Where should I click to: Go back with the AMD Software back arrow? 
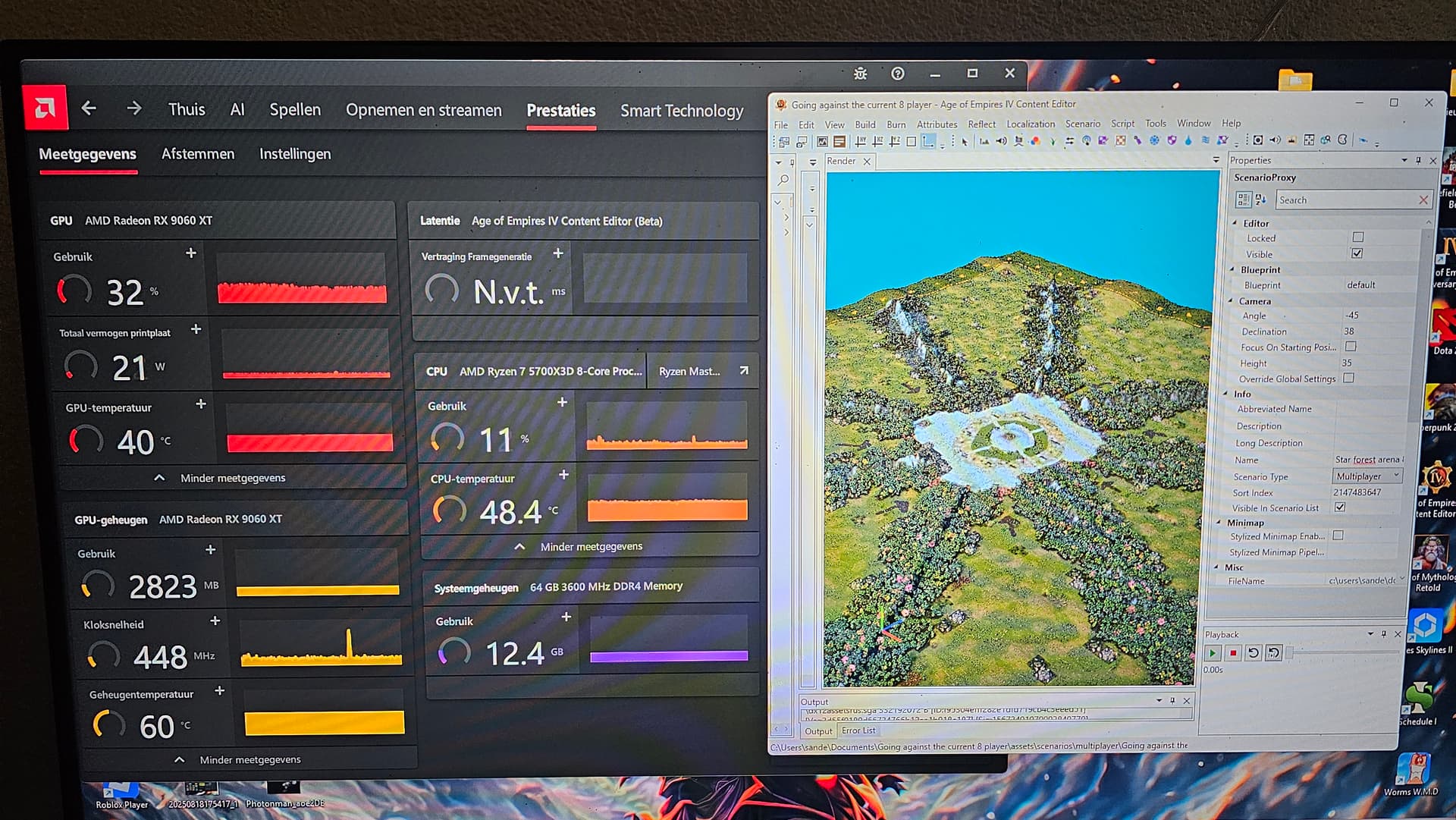click(89, 108)
